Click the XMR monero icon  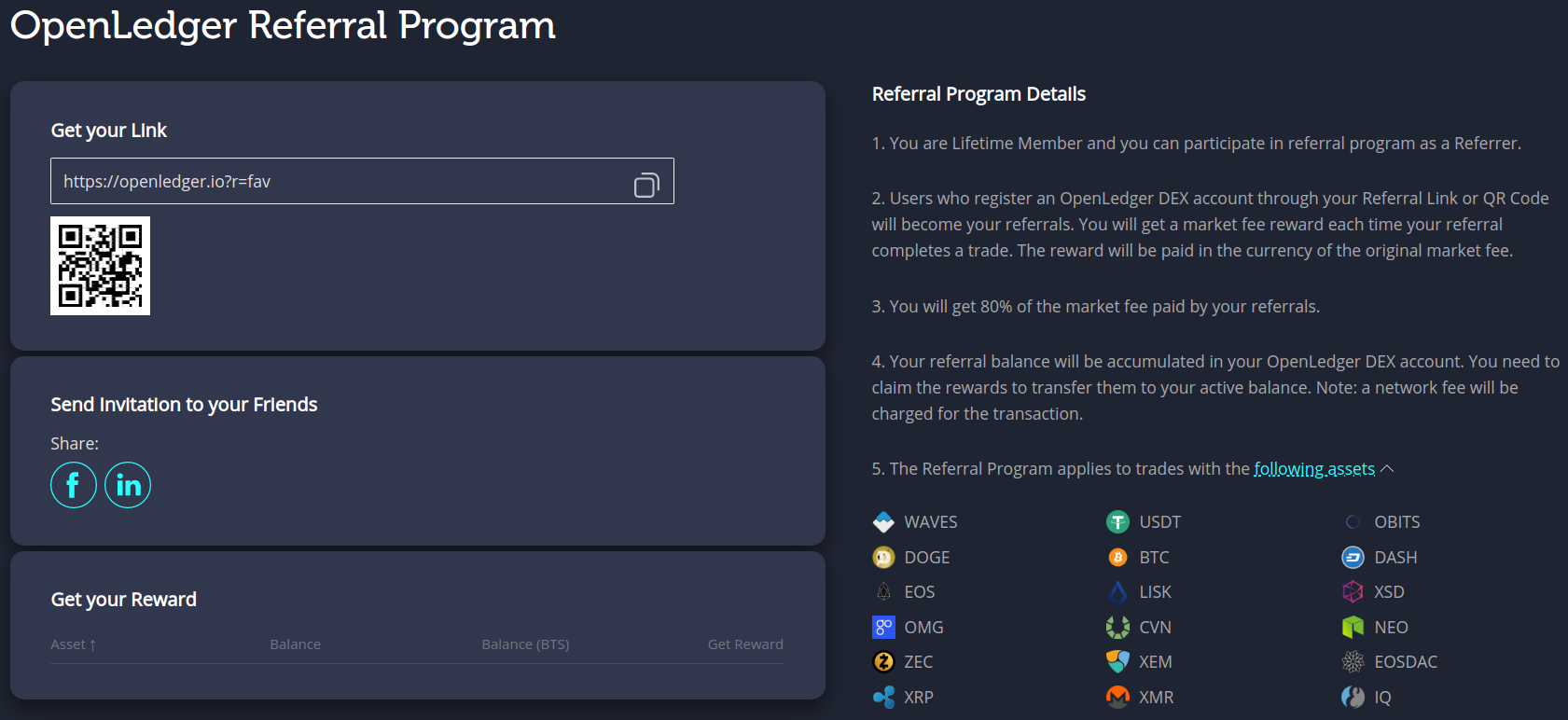click(x=1117, y=698)
